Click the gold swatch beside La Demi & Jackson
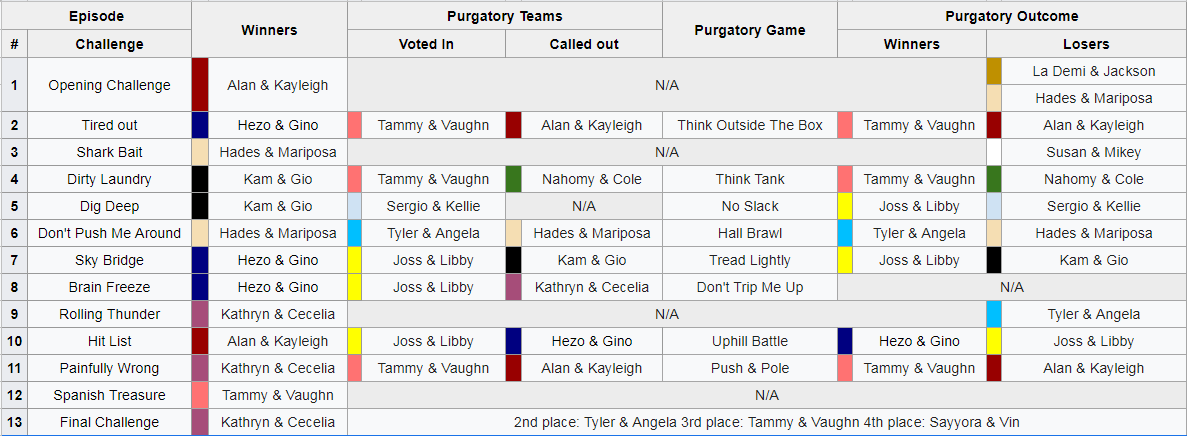The image size is (1187, 436). tap(994, 71)
